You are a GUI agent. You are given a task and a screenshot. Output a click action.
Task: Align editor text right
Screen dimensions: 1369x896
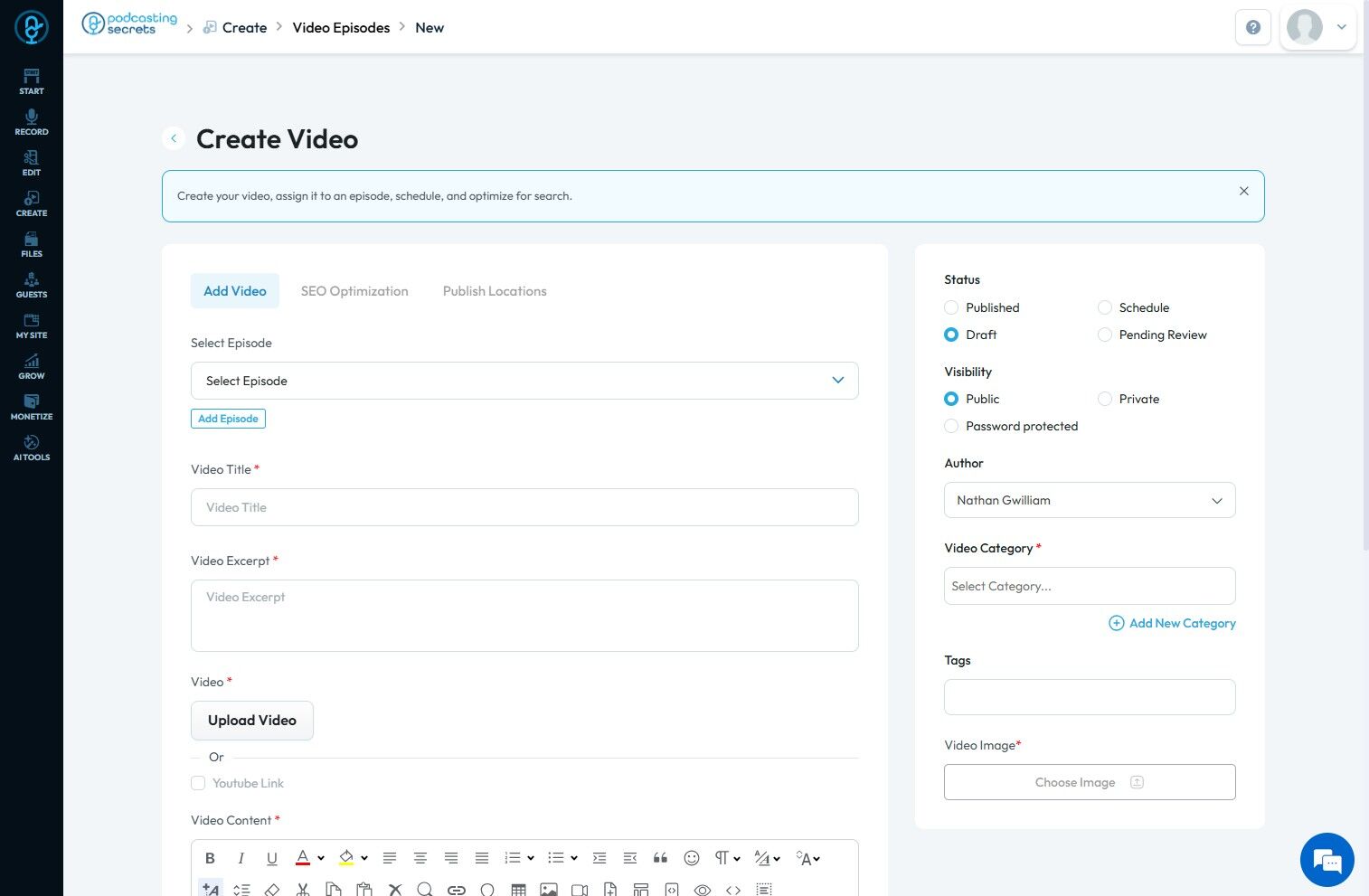pyautogui.click(x=451, y=858)
